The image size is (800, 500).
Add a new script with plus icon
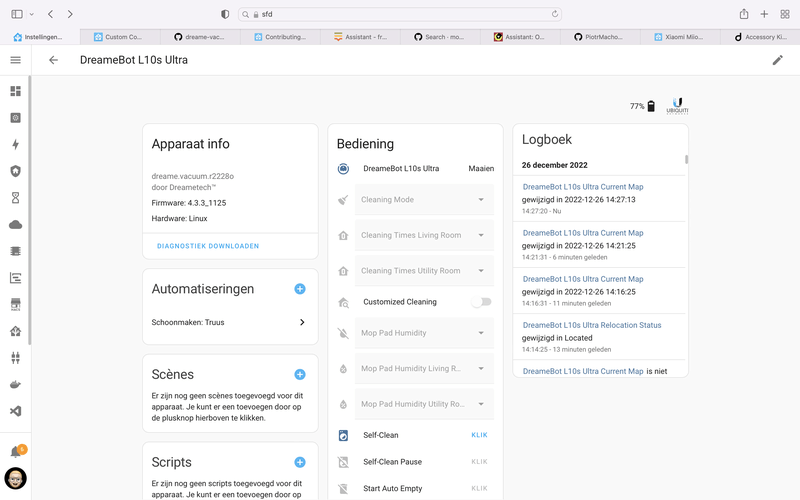(300, 462)
